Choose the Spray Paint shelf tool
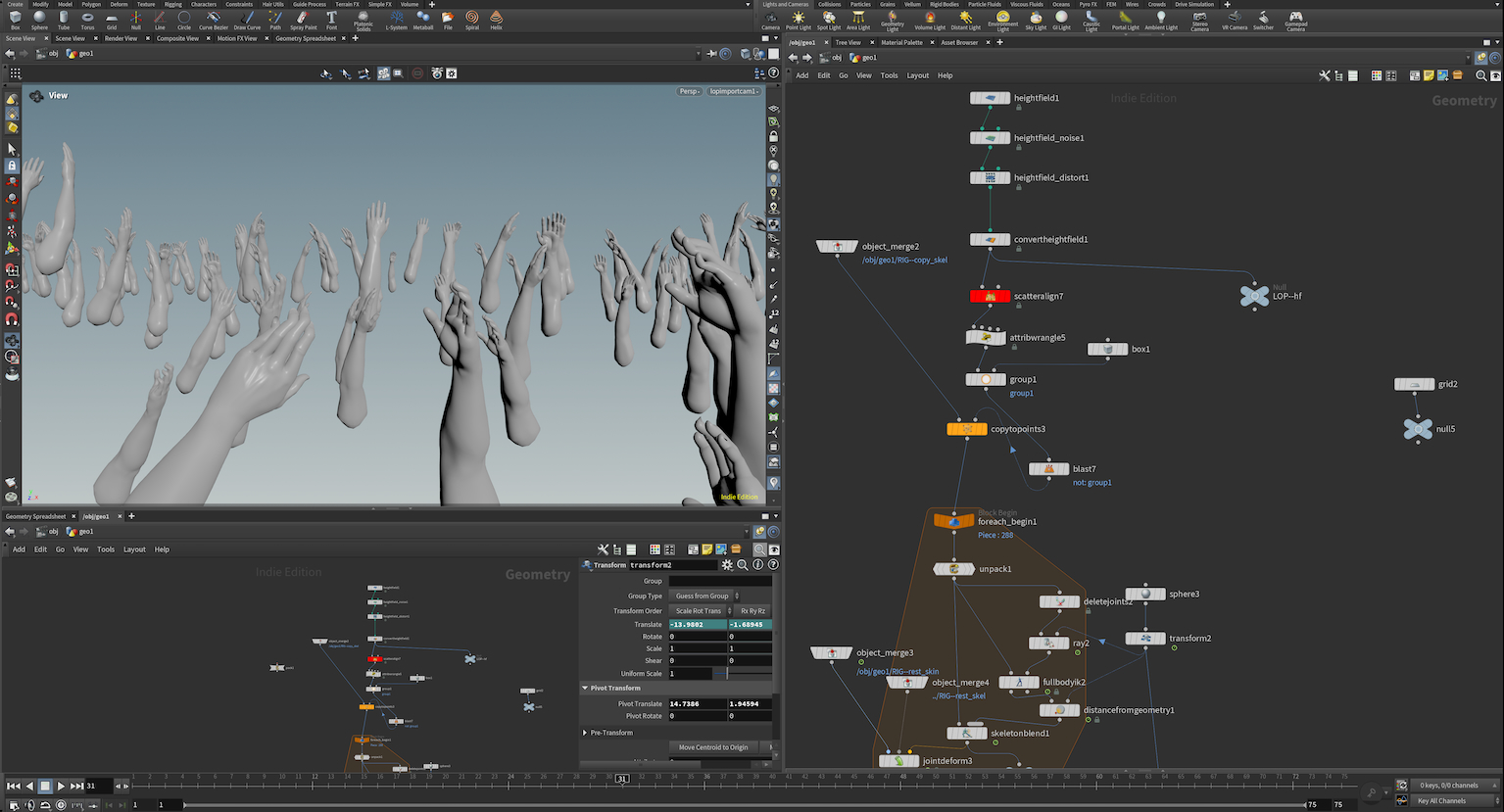The width and height of the screenshot is (1504, 812). [x=303, y=20]
